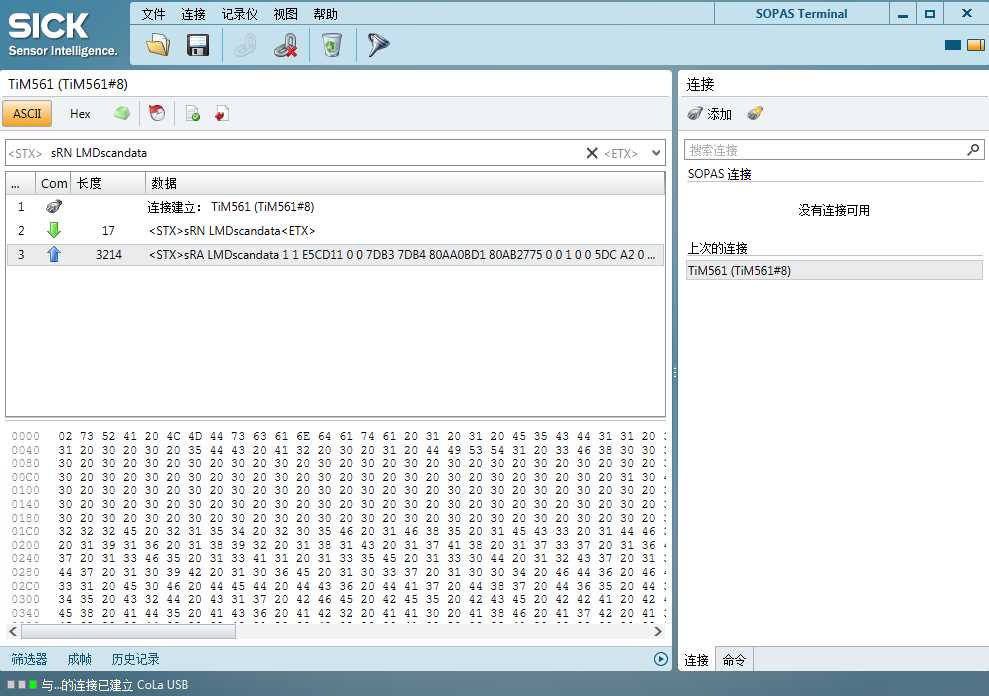Viewport: 989px width, 696px height.
Task: Clear the log with the recycle bin icon
Action: click(332, 45)
